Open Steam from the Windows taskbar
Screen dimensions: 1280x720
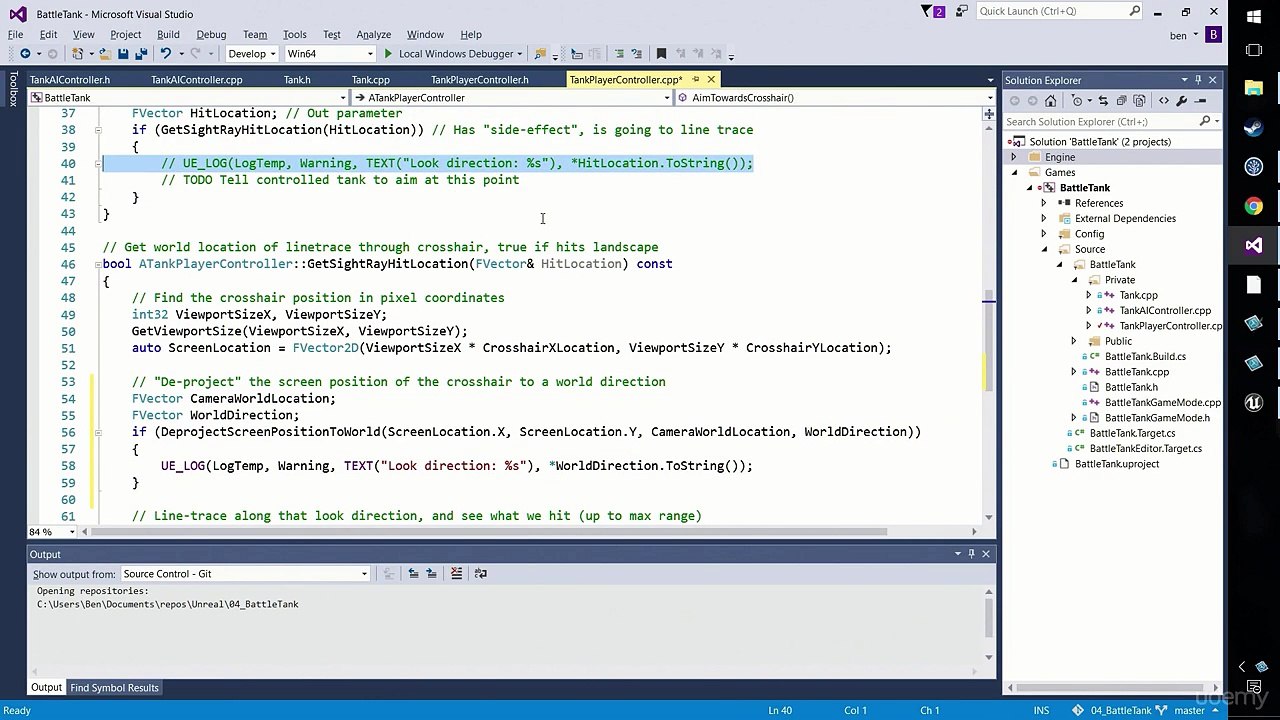1254,128
